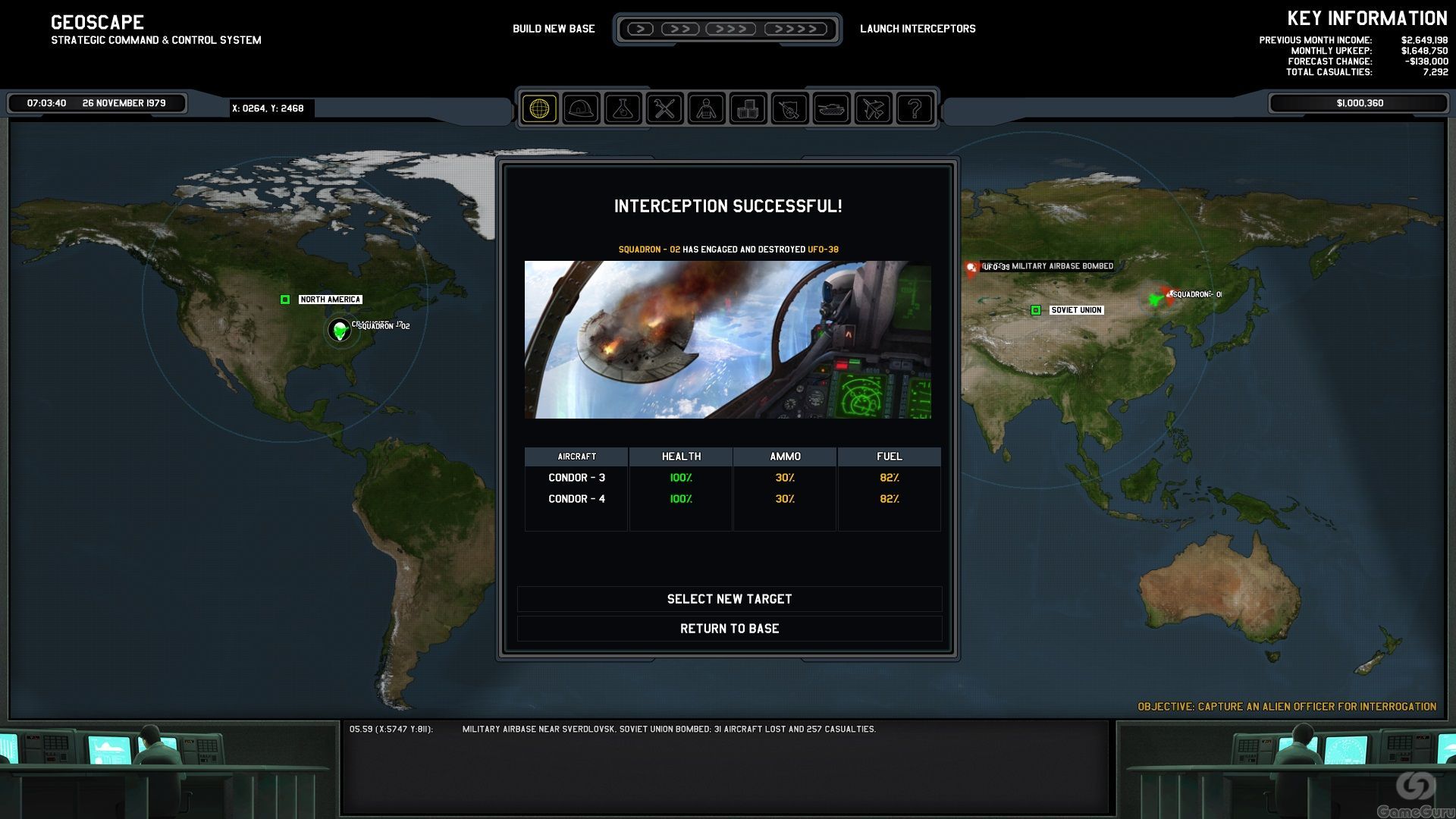This screenshot has height=819, width=1456.
Task: Click the objective capture alien officer text
Action: pos(1287,707)
